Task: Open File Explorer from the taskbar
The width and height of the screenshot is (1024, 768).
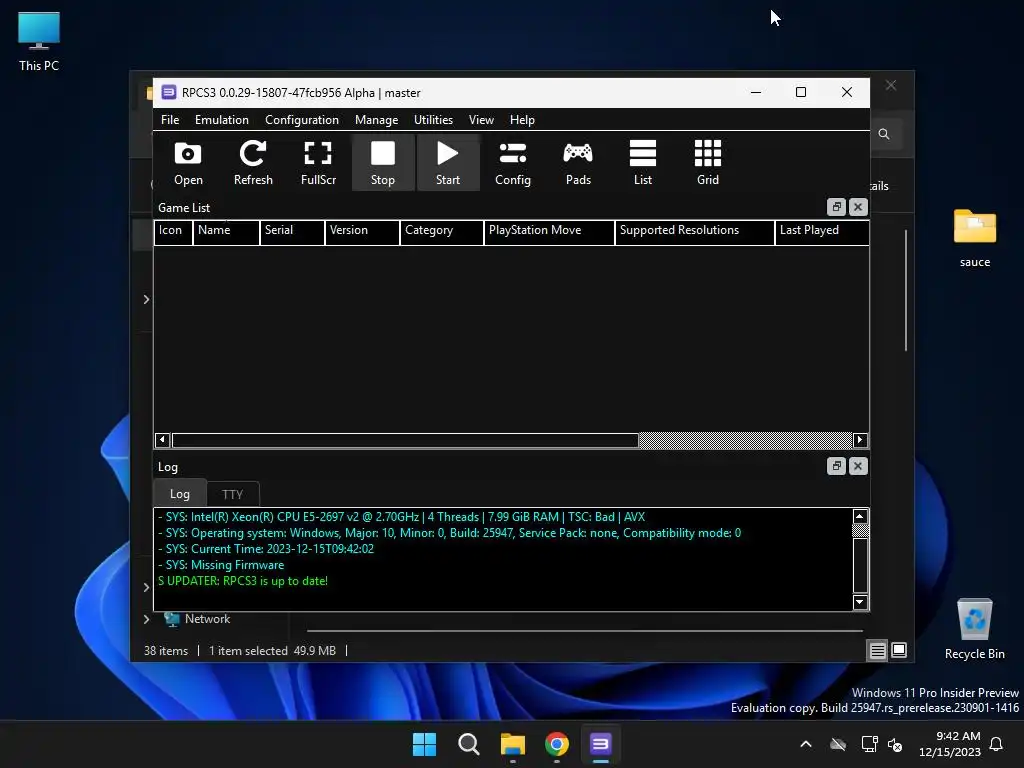Action: click(x=513, y=744)
